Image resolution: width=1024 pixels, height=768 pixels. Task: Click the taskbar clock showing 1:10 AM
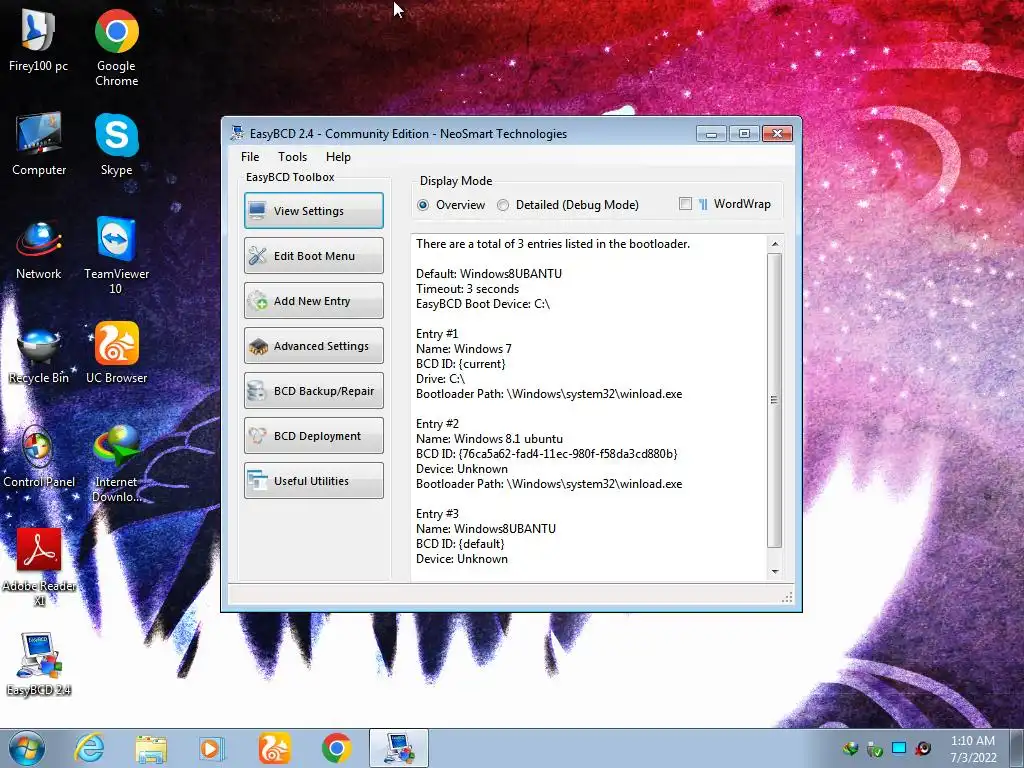pyautogui.click(x=973, y=749)
